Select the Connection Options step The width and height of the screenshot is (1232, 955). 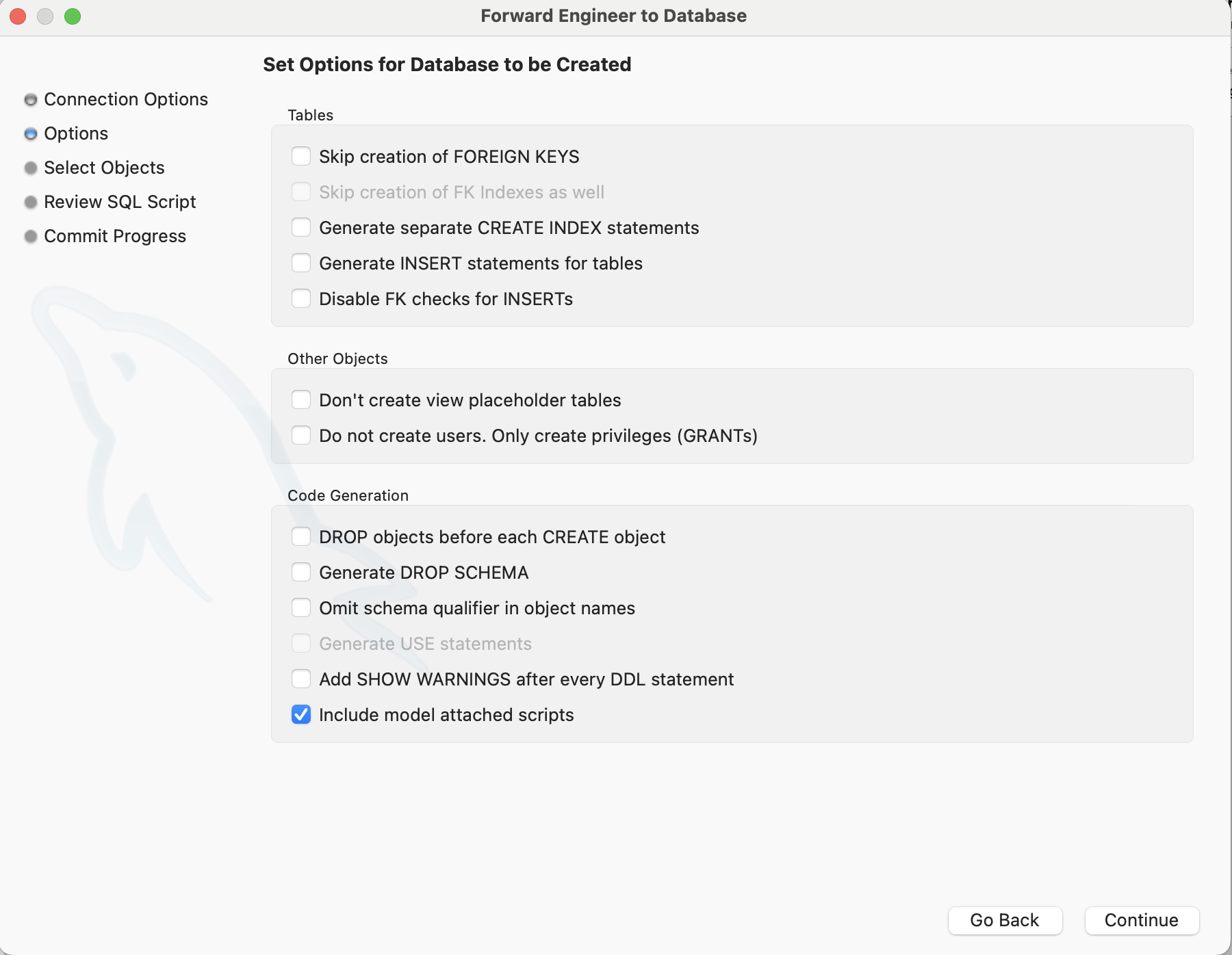126,99
